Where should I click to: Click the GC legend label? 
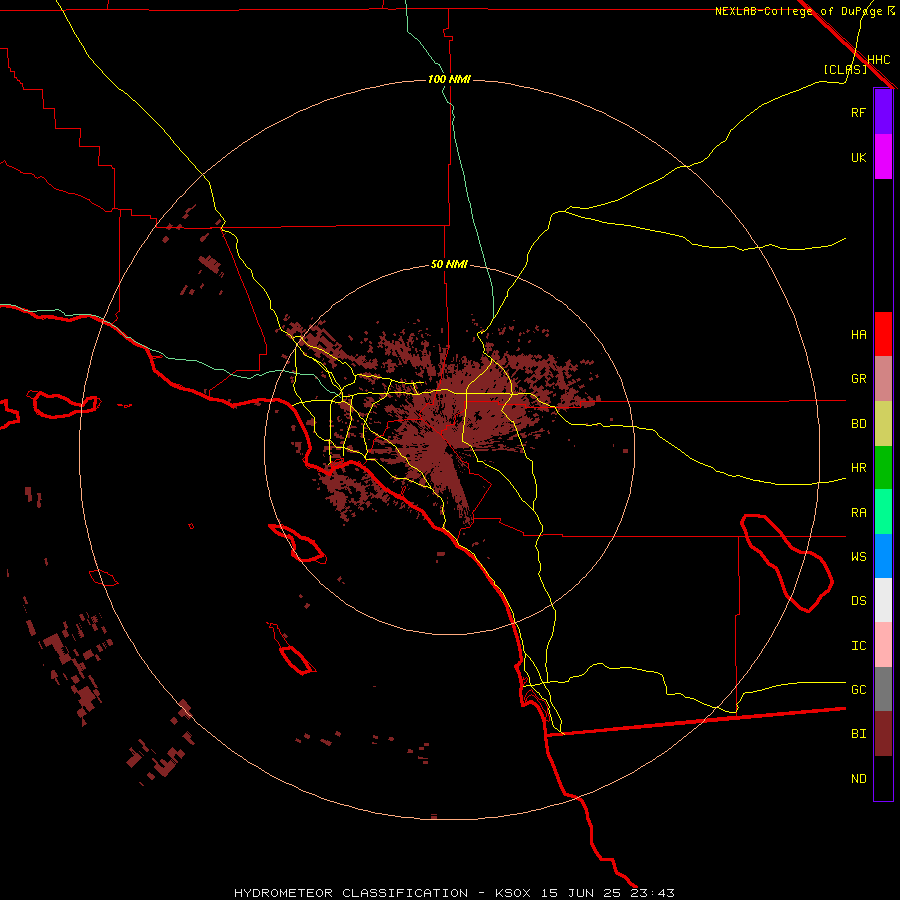coord(859,690)
